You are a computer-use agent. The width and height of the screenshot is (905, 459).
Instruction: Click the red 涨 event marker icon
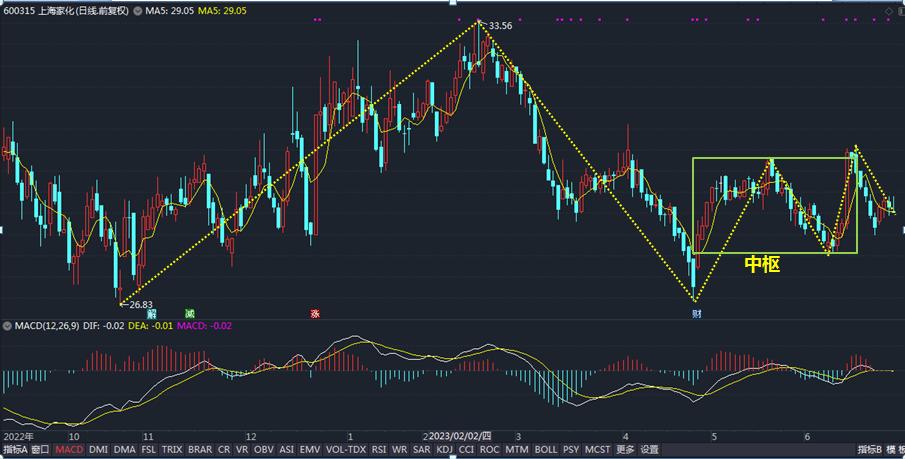pyautogui.click(x=315, y=314)
